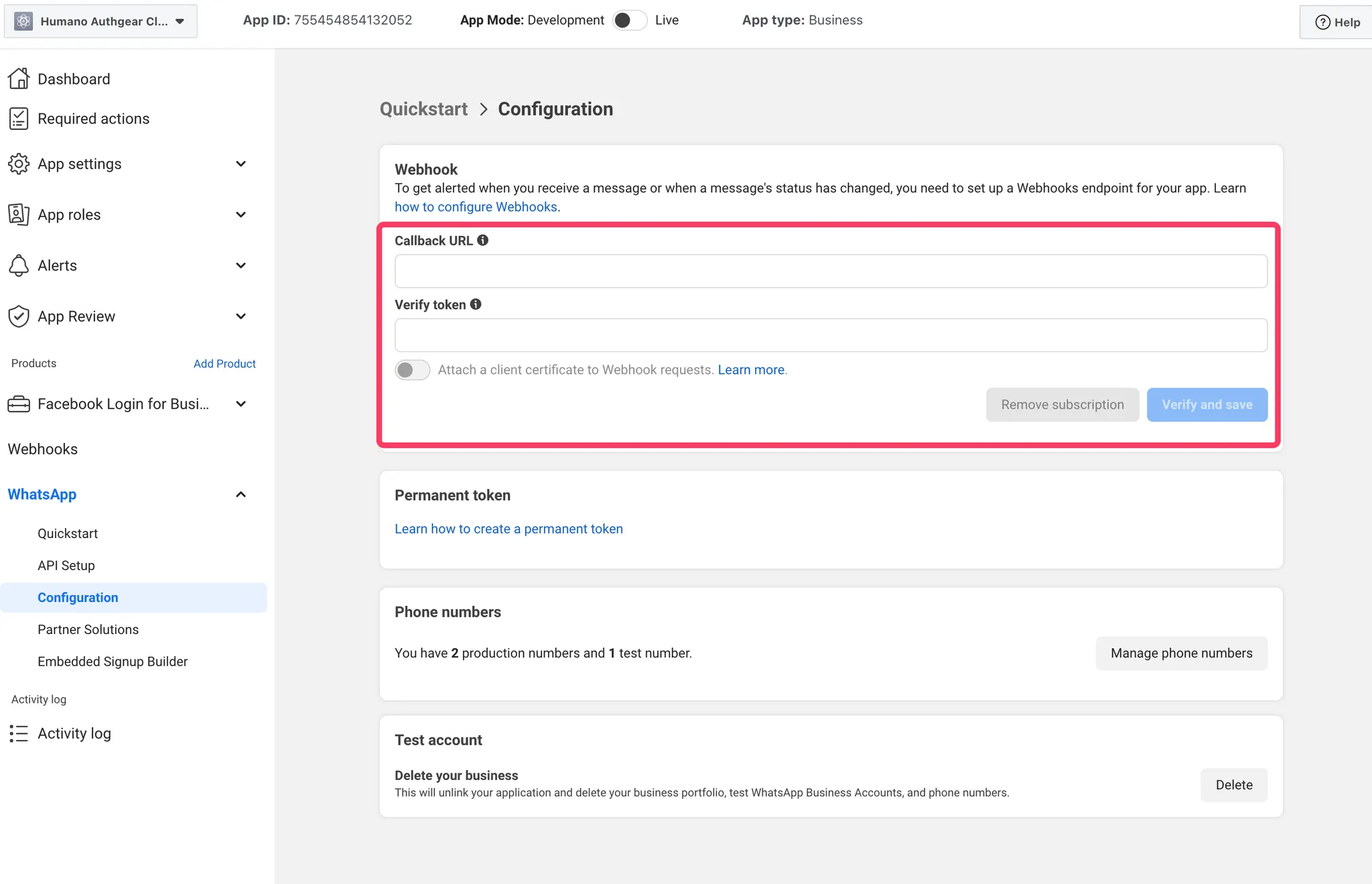Click the Dashboard house icon

[x=19, y=78]
